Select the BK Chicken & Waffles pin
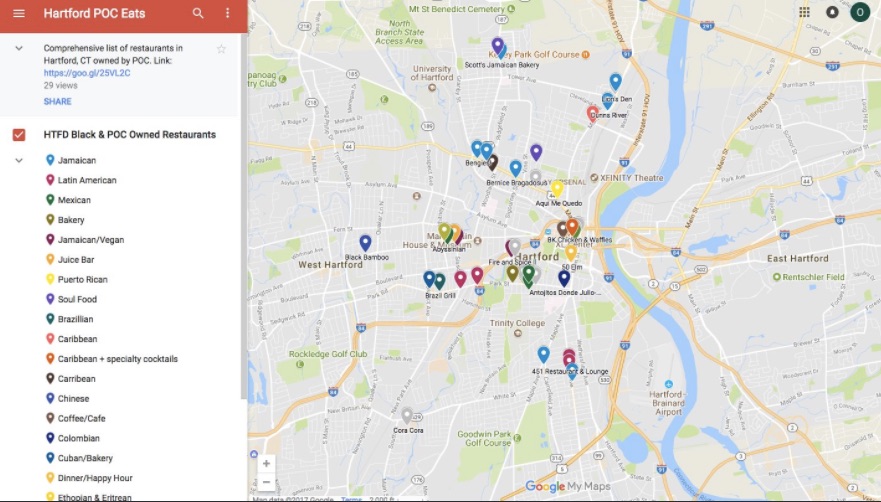The height and width of the screenshot is (502, 881). [x=573, y=228]
